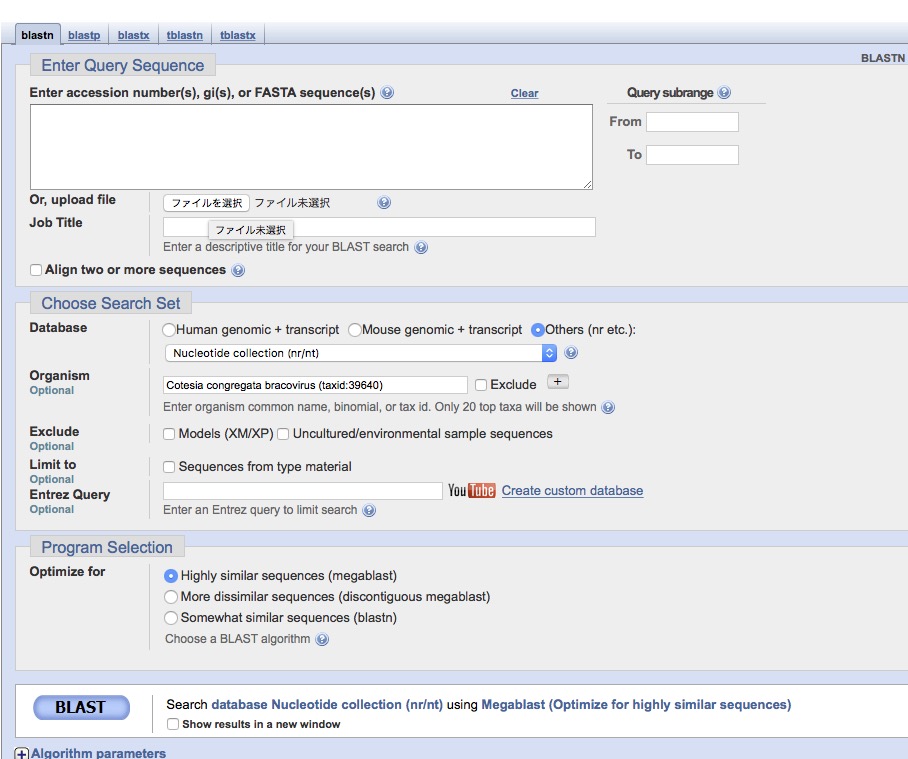This screenshot has width=908, height=759.
Task: Focus the Query subrange From field
Action: (x=692, y=122)
